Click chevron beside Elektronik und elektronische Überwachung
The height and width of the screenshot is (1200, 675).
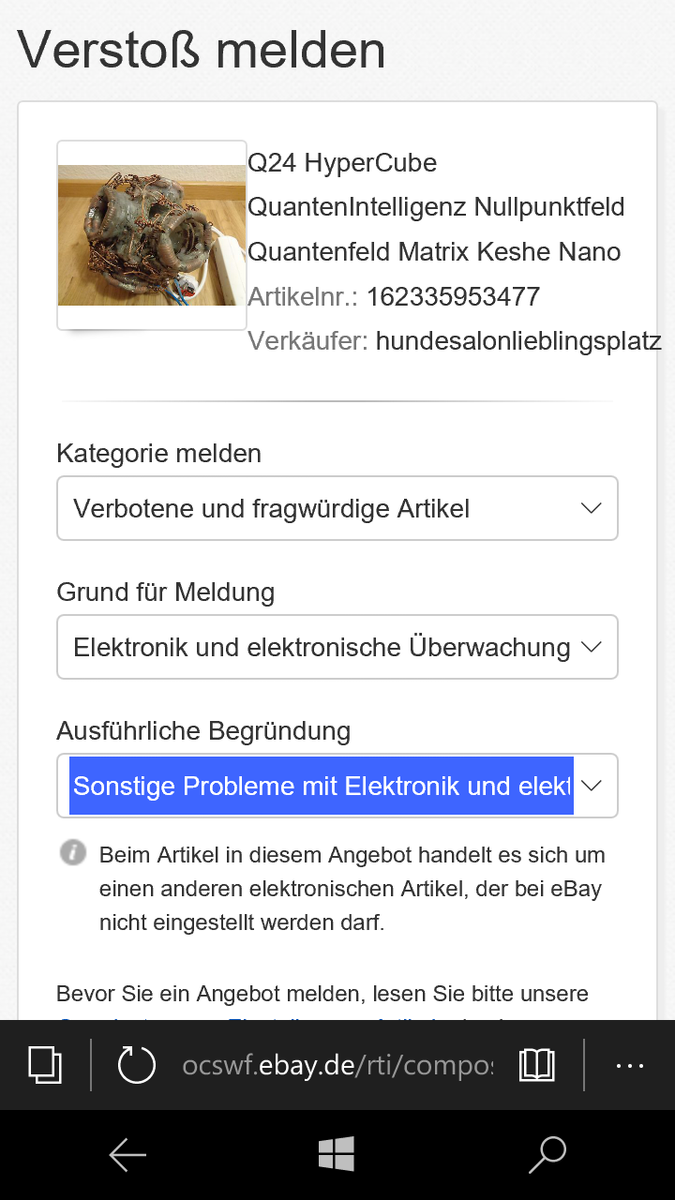tap(591, 647)
